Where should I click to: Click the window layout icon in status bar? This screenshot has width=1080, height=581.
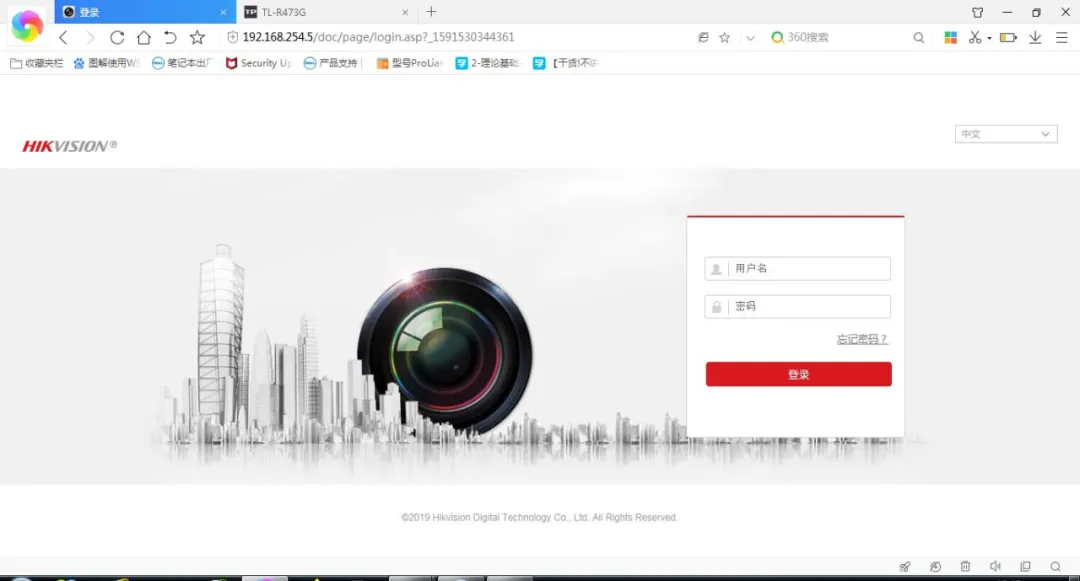[1026, 567]
